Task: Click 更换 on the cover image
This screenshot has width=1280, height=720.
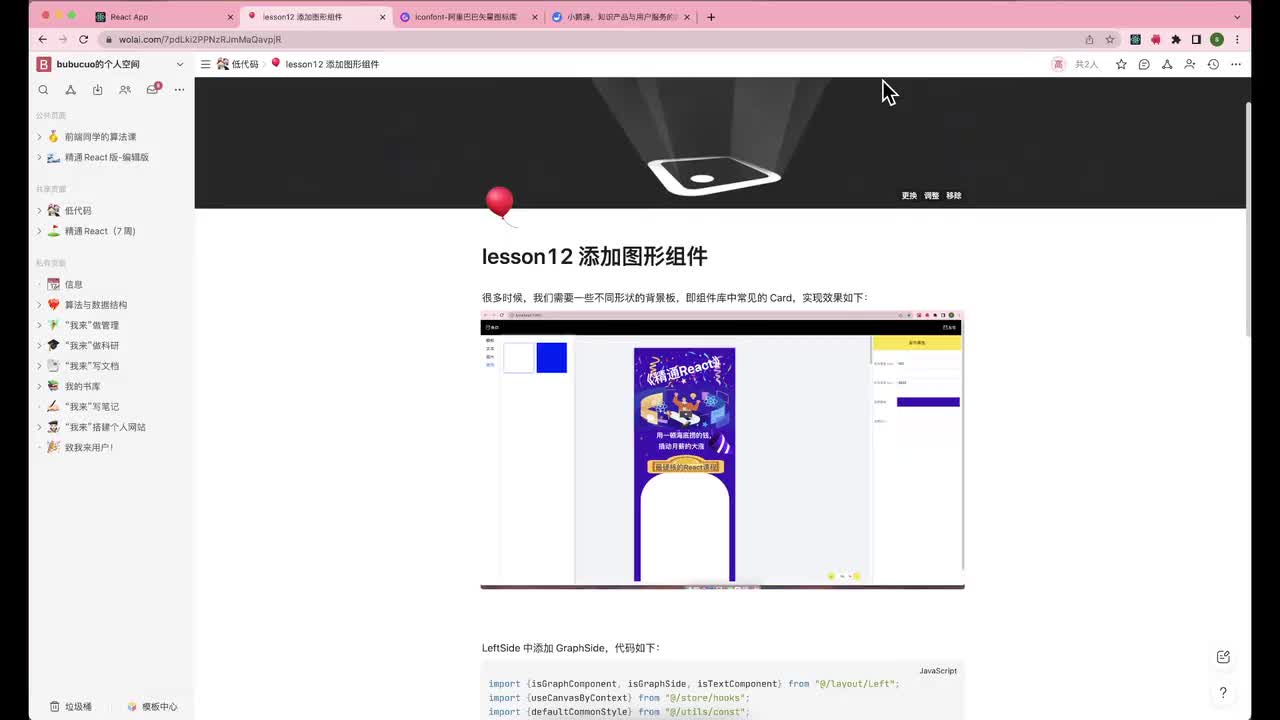Action: [909, 196]
